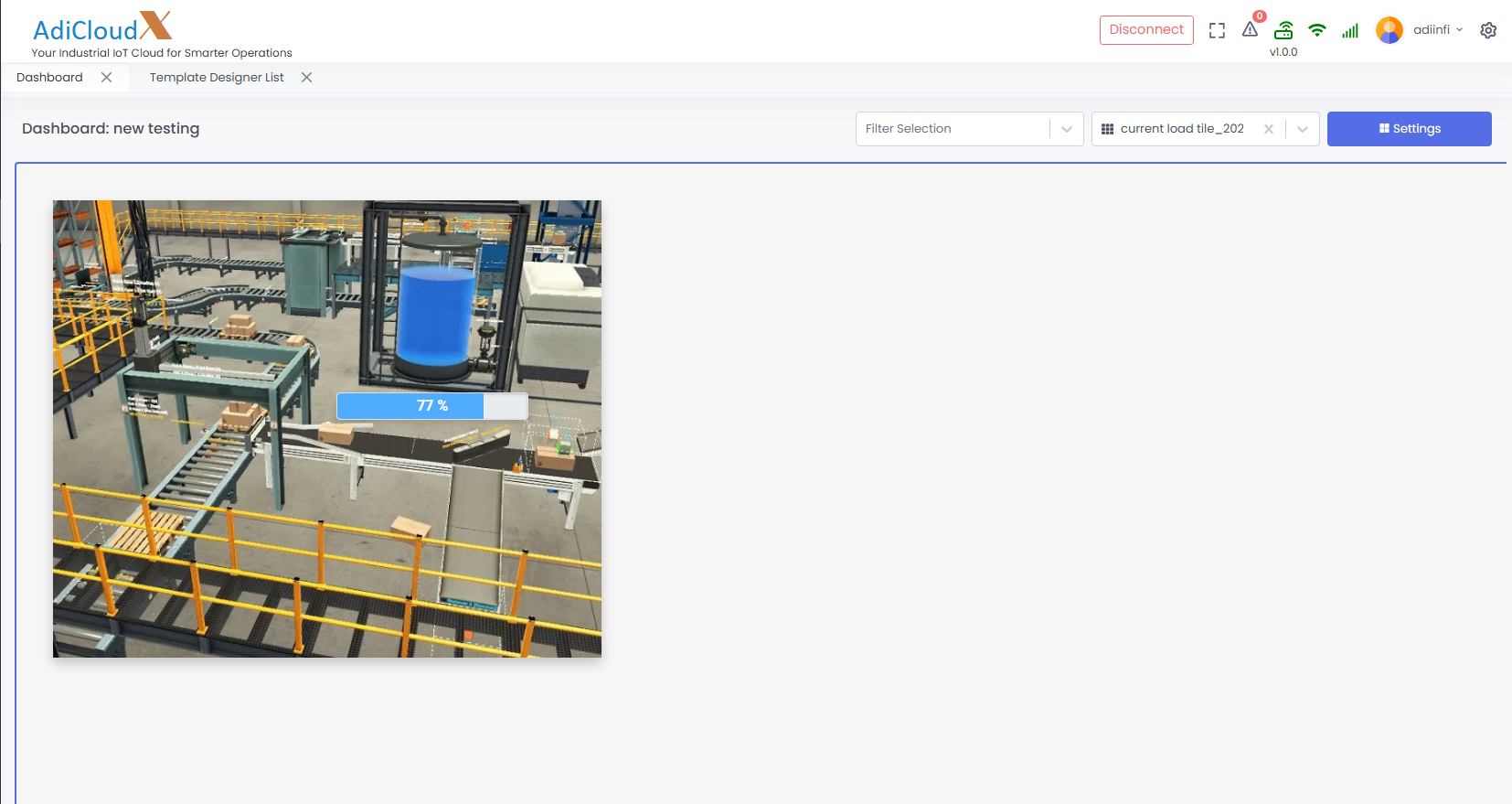Image resolution: width=1512 pixels, height=804 pixels.
Task: Open the alerts warning triangle icon
Action: tap(1250, 30)
